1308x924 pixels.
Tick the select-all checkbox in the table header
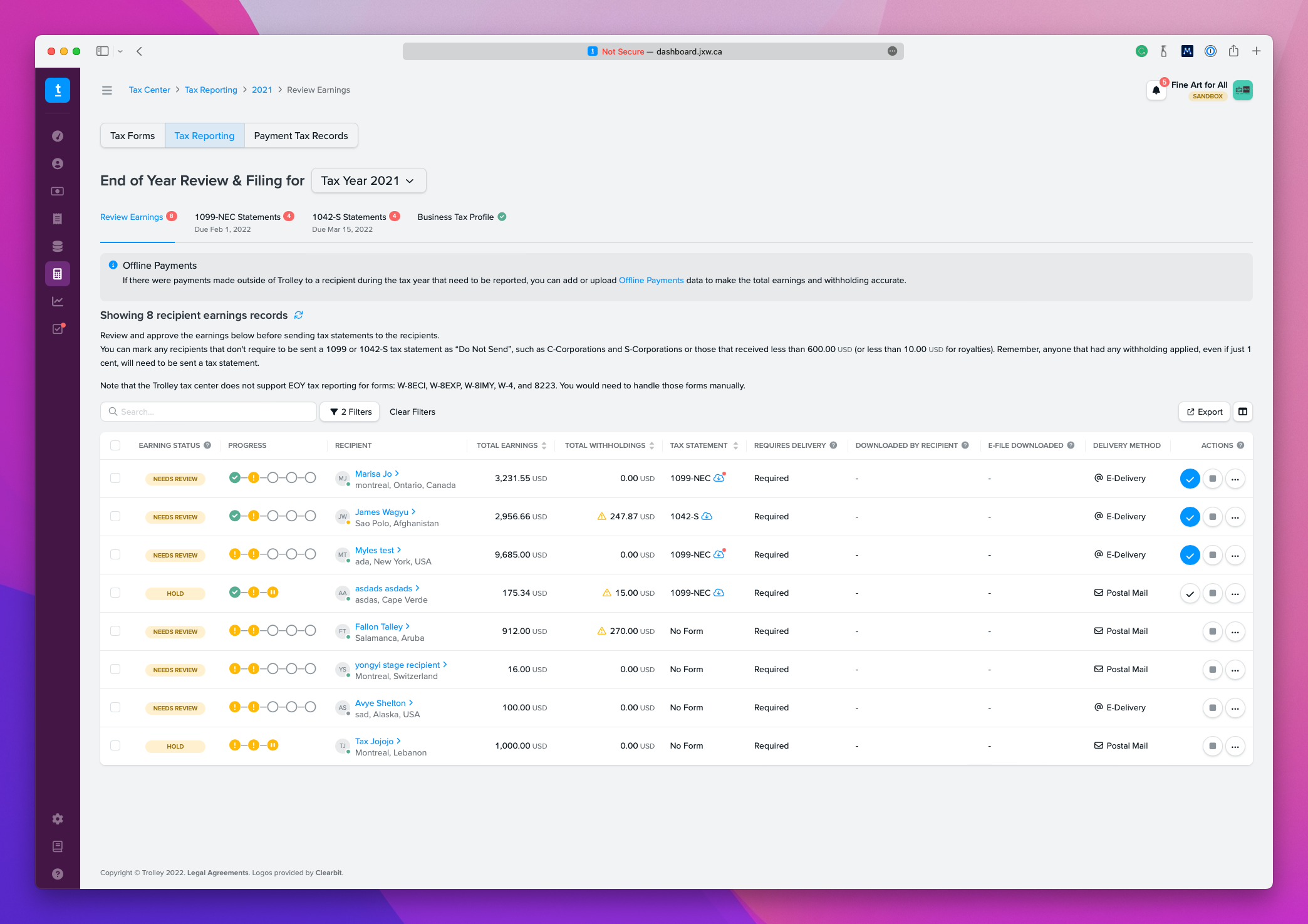(x=115, y=445)
